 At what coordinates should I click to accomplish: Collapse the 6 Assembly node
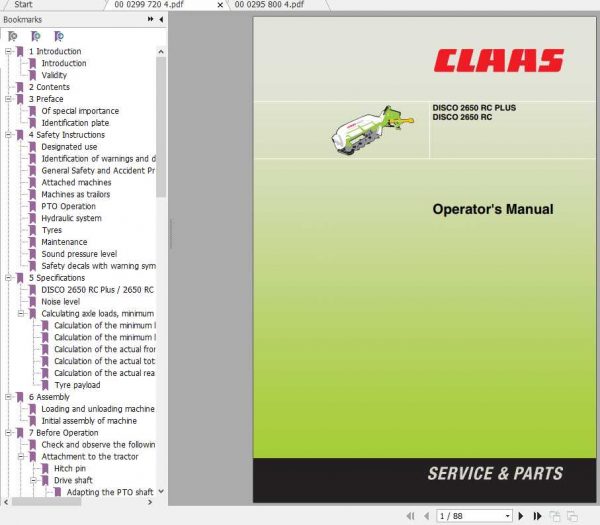pos(8,397)
